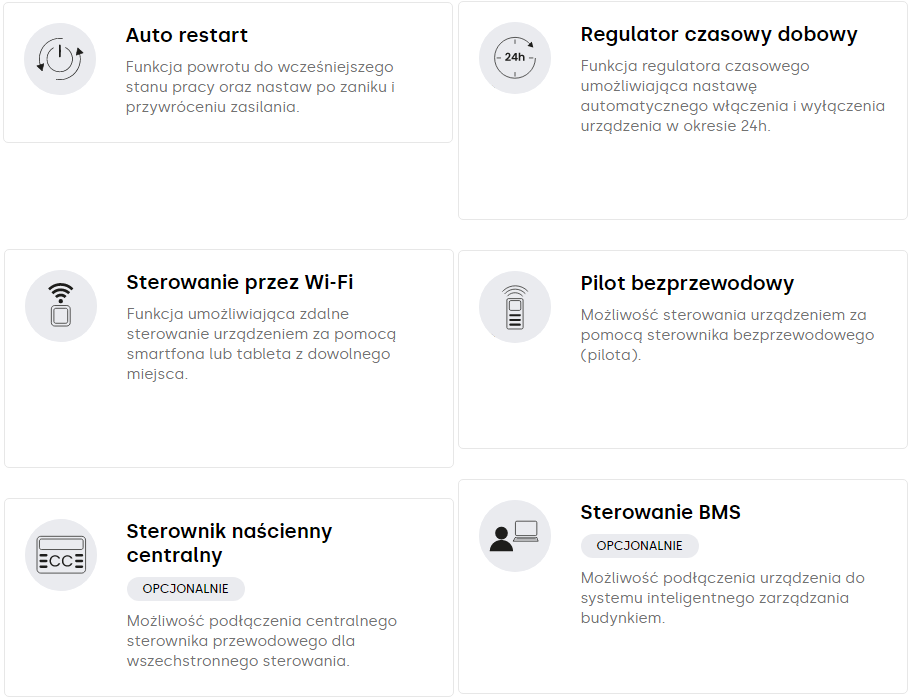Click the Sterownik naścienny centralny heading
This screenshot has width=914, height=699.
pos(229,543)
